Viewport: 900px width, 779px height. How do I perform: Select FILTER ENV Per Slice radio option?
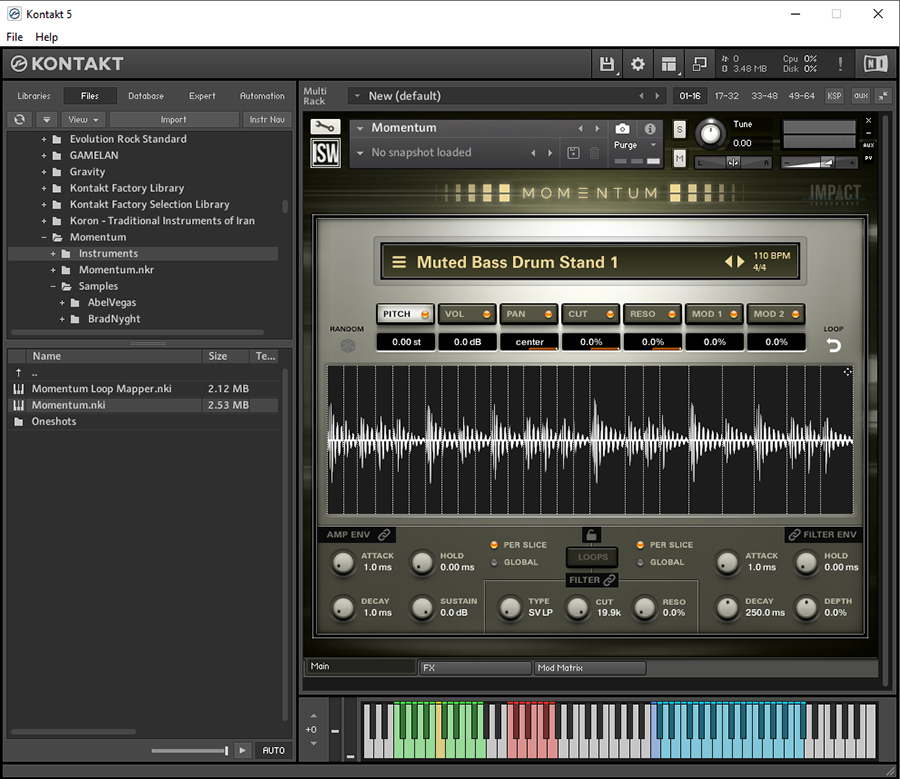click(x=640, y=545)
